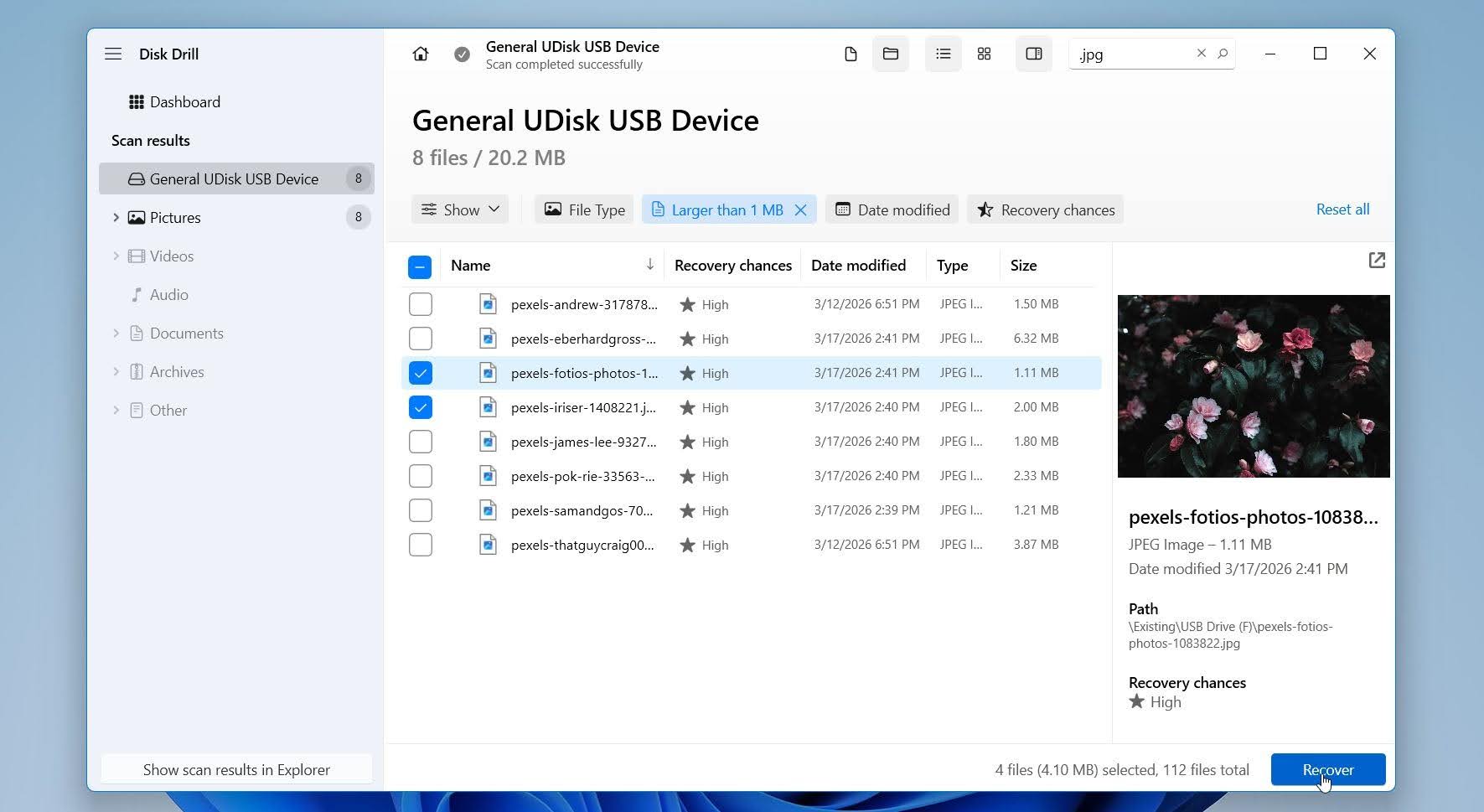Viewport: 1484px width, 812px height.
Task: Toggle the select-all header checkbox
Action: point(420,267)
